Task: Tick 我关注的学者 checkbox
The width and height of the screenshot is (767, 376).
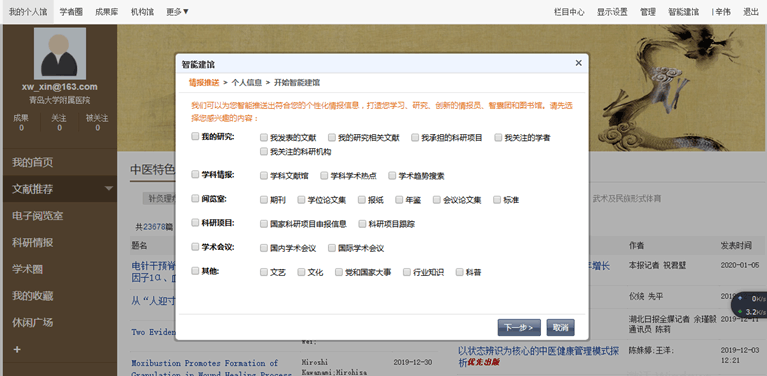Action: click(498, 137)
